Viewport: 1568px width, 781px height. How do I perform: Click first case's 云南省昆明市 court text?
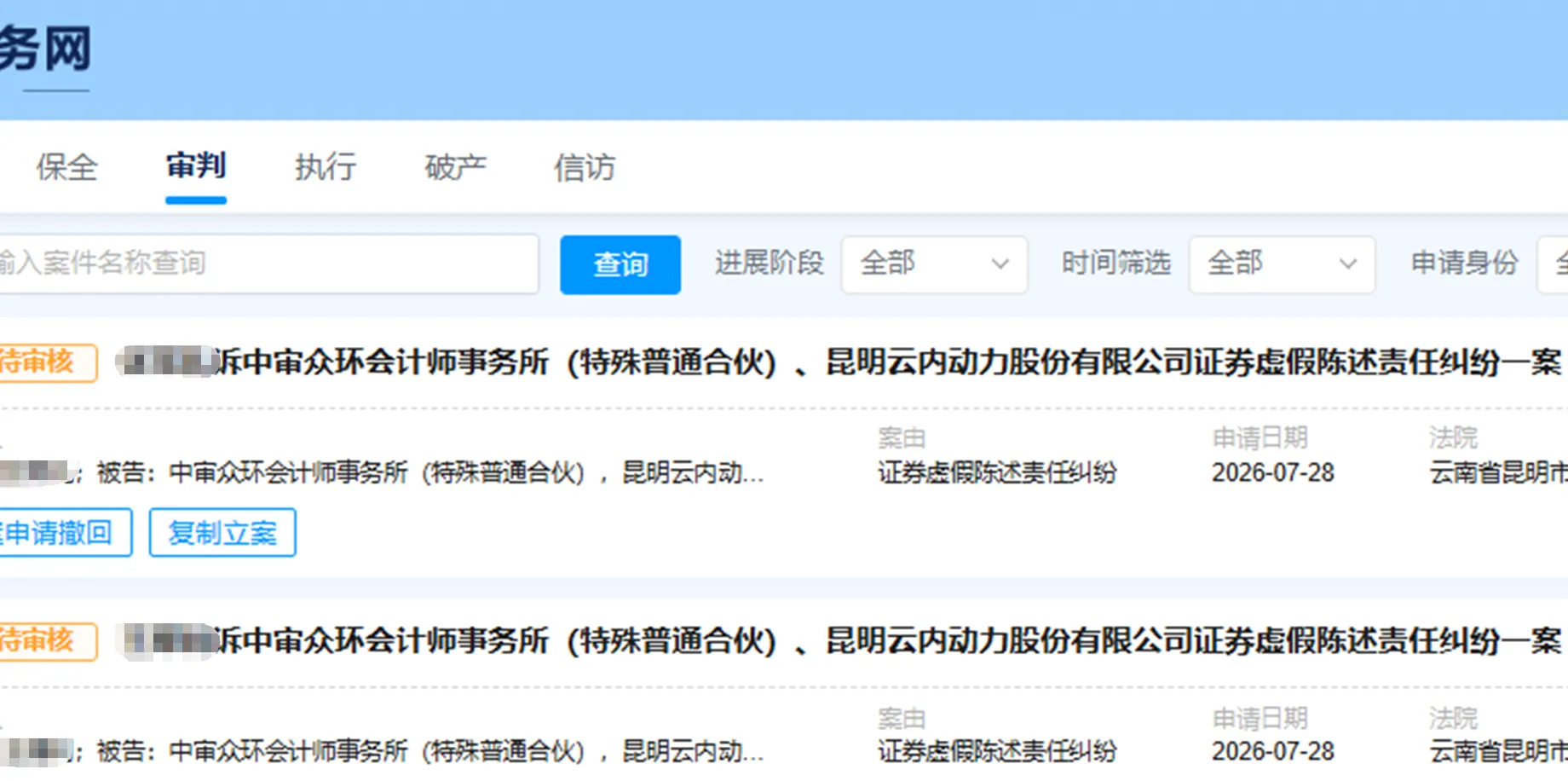point(1499,472)
